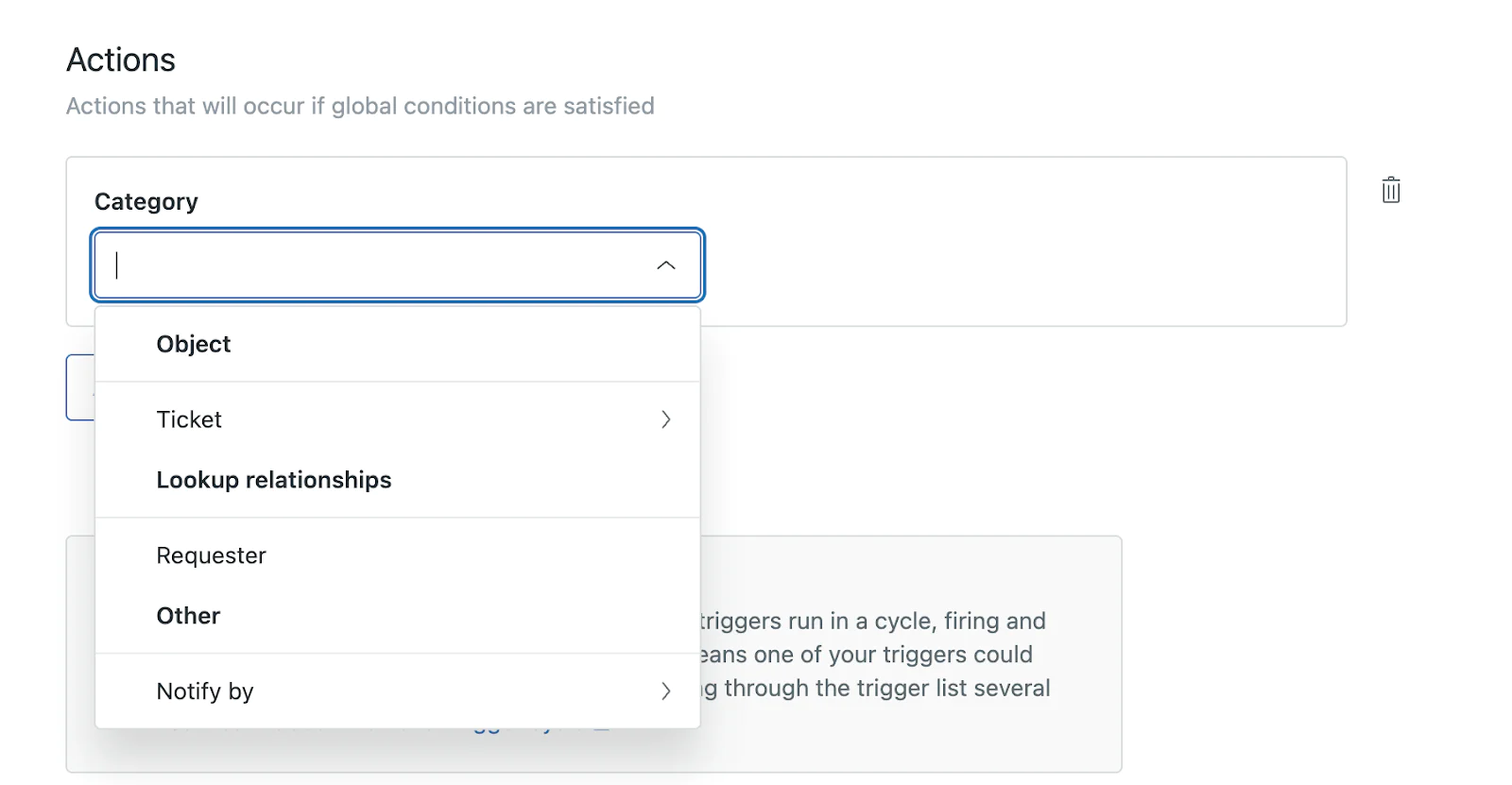
Task: Delete the Category action using the trash icon
Action: 1390,190
